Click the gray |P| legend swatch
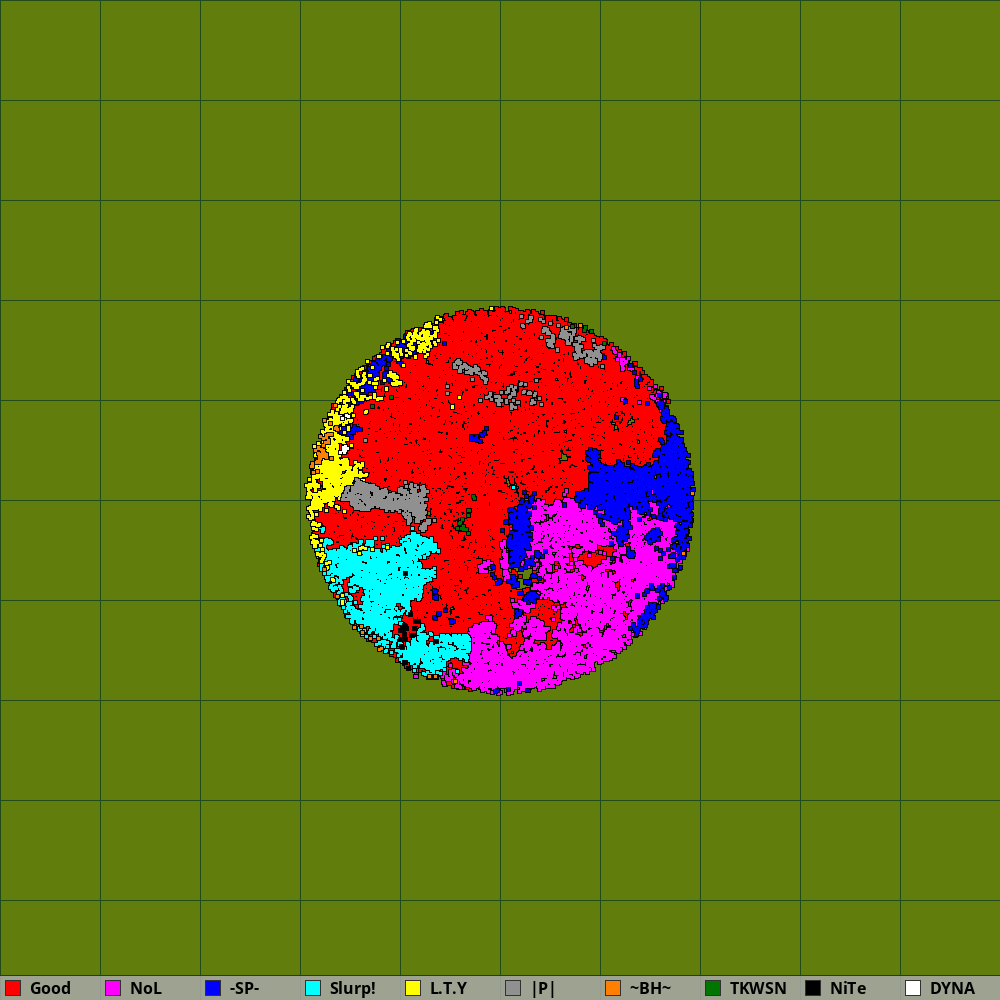The height and width of the screenshot is (1000, 1000). click(x=513, y=988)
